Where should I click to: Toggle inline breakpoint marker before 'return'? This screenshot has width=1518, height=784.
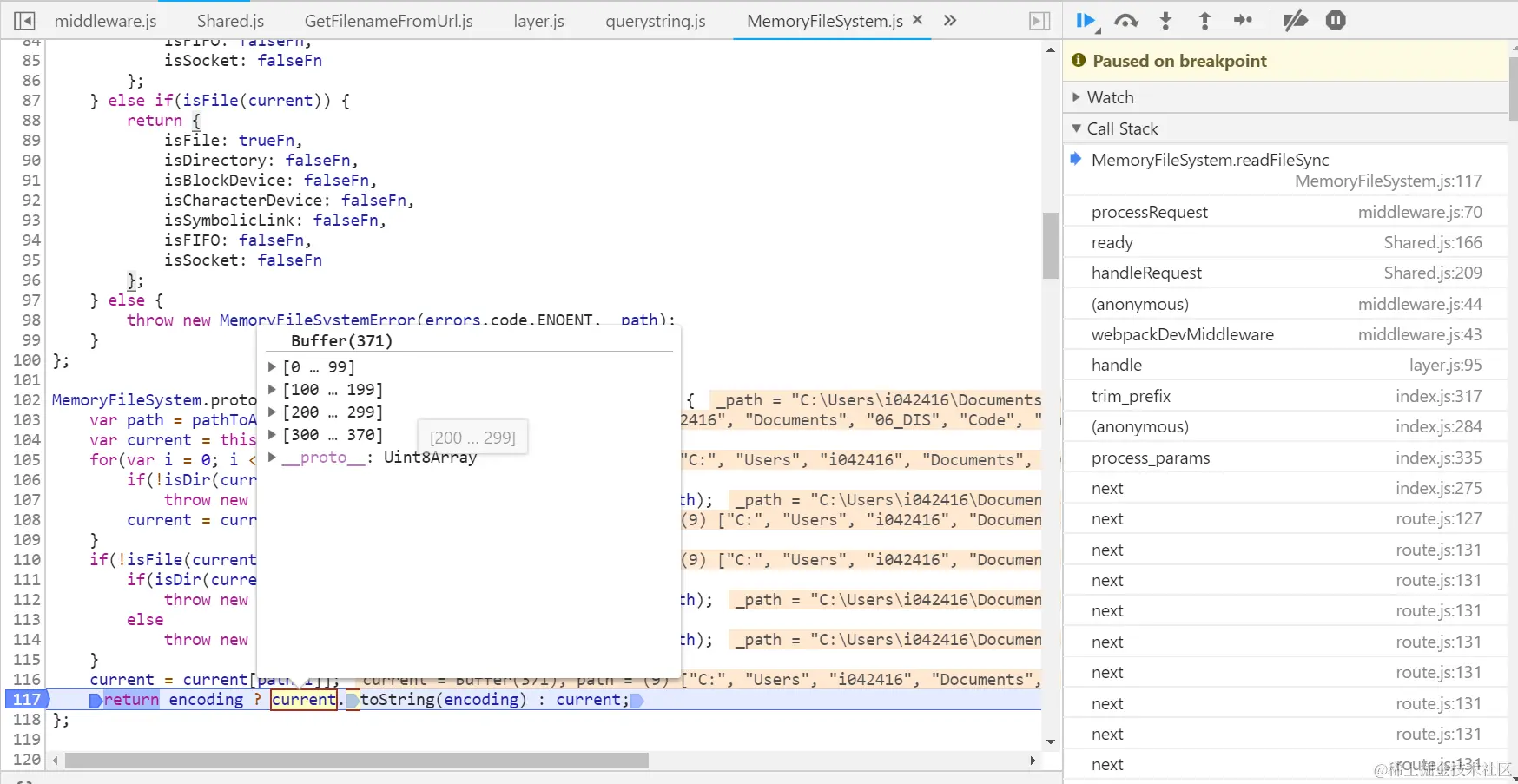(96, 700)
